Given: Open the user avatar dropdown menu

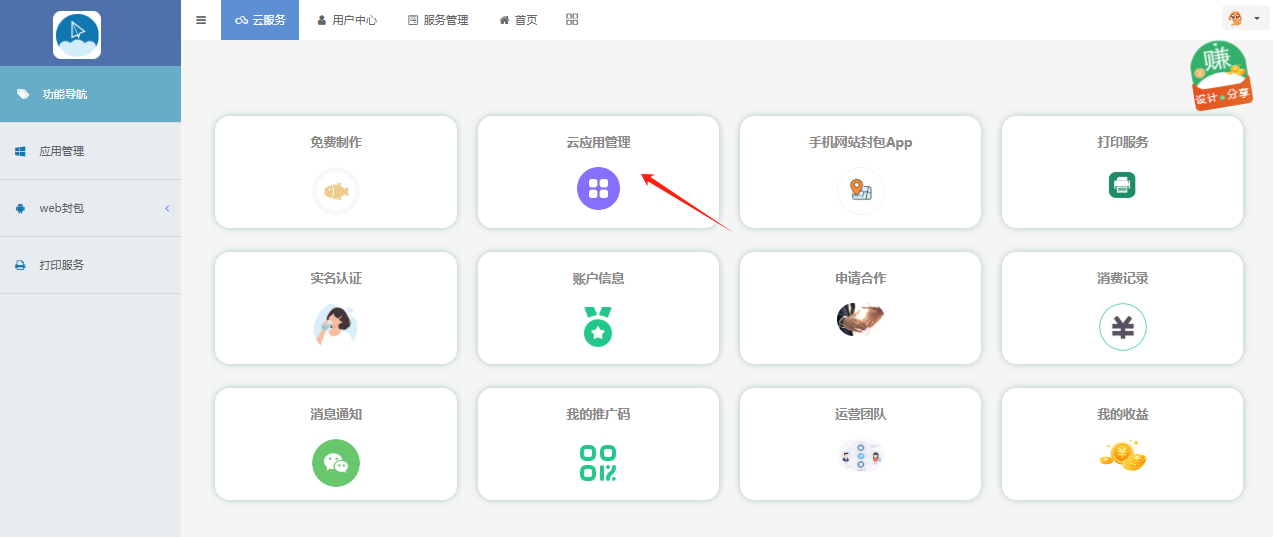Looking at the screenshot, I should (x=1244, y=19).
